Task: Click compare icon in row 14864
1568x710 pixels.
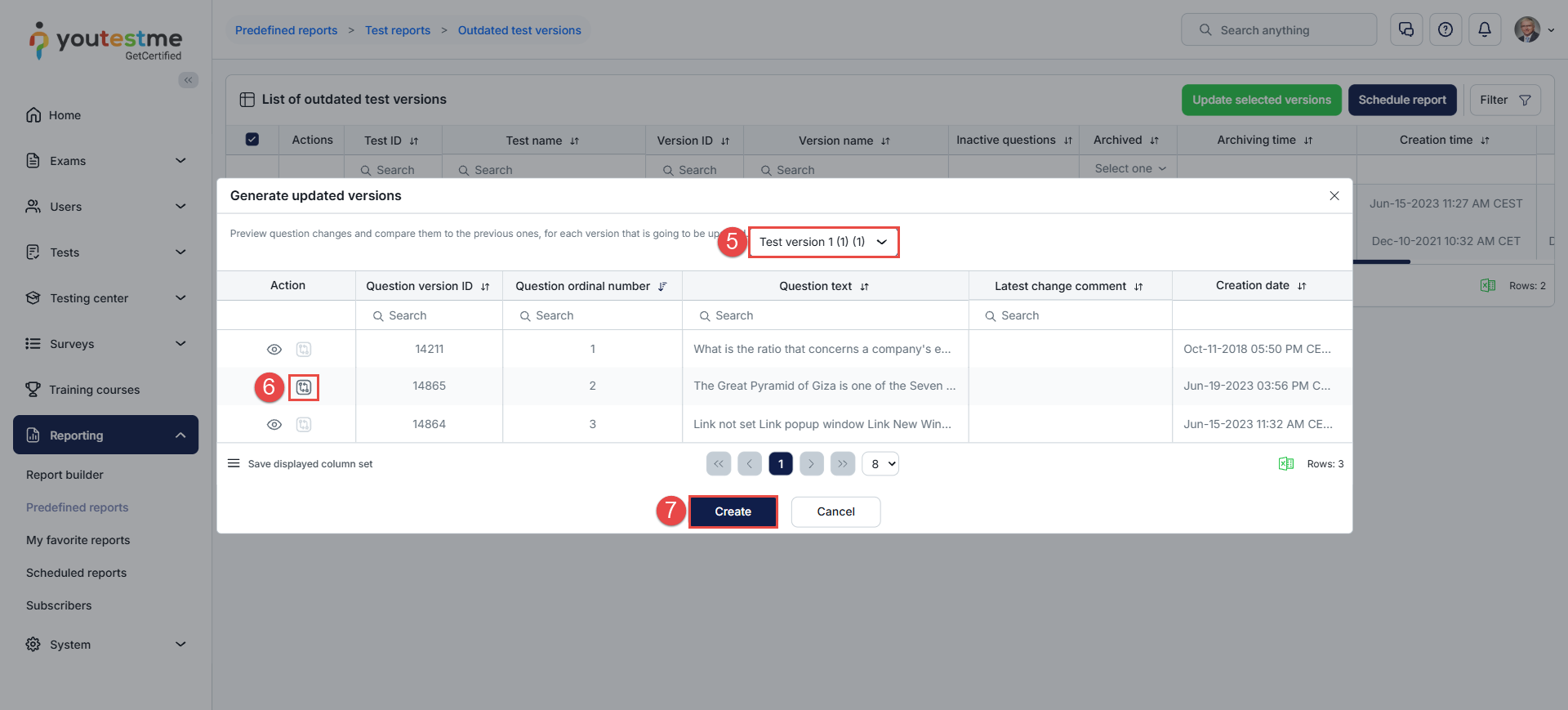Action: point(304,425)
